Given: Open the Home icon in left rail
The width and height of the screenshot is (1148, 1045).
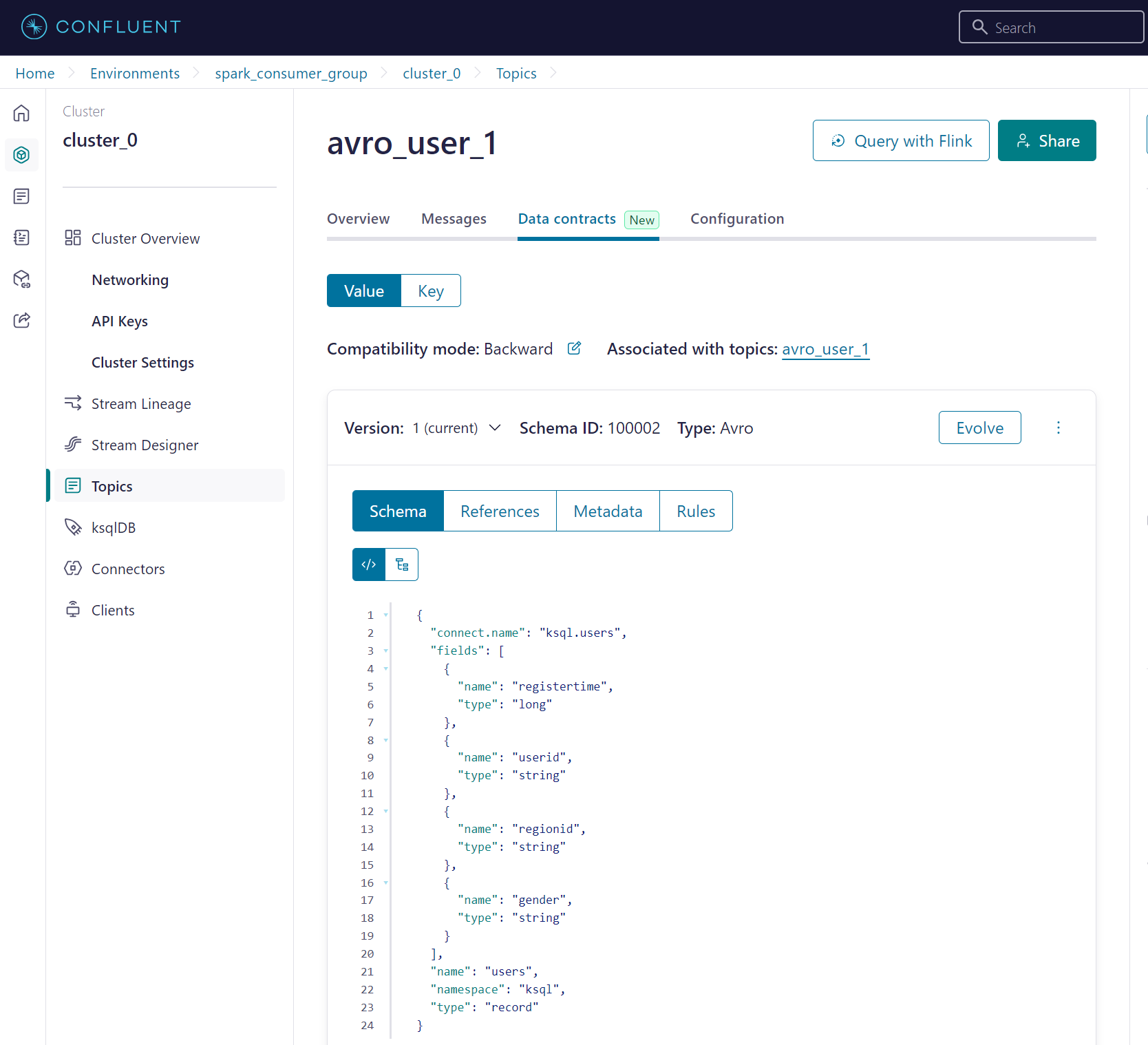Looking at the screenshot, I should click(x=21, y=113).
